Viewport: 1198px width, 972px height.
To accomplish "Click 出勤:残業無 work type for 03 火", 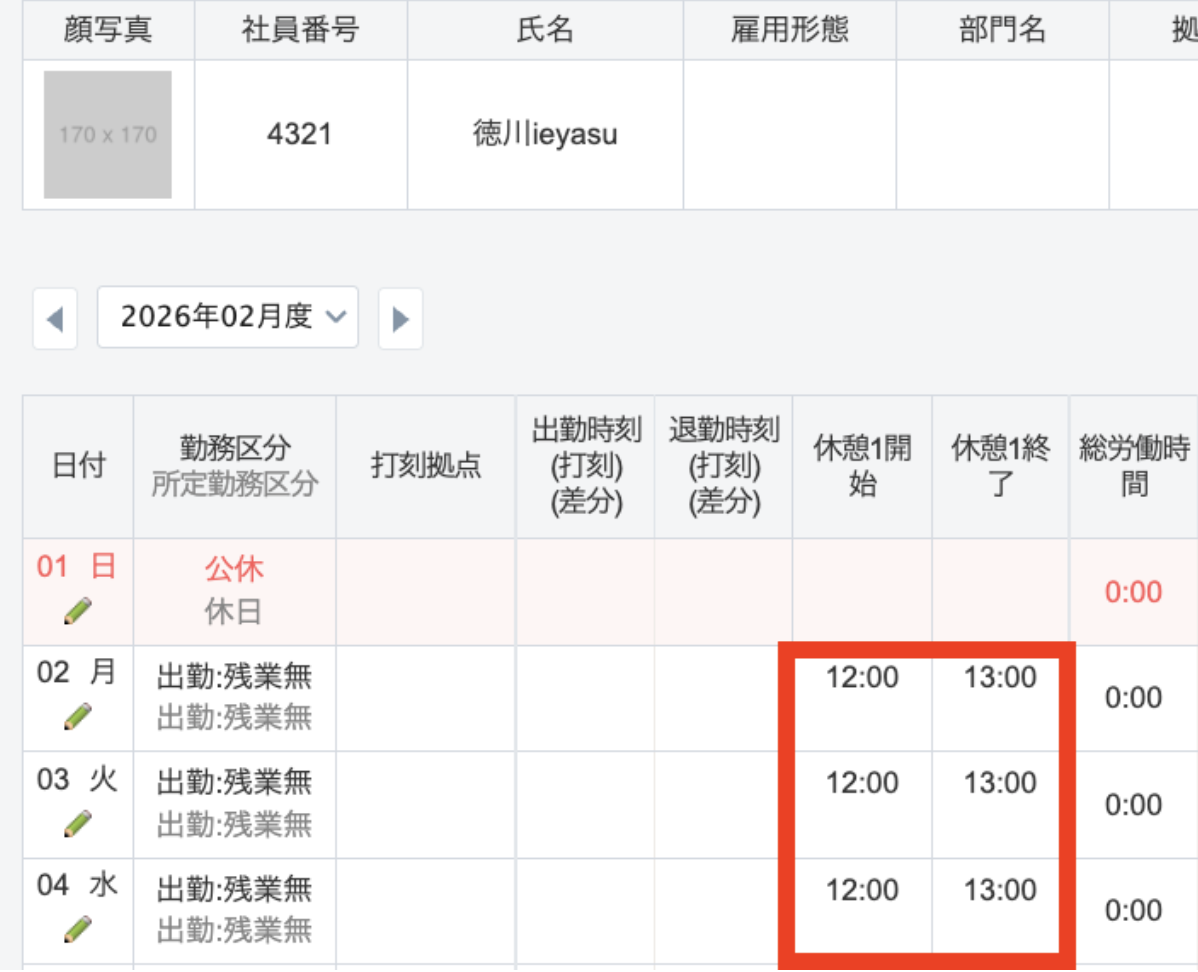I will tap(234, 783).
